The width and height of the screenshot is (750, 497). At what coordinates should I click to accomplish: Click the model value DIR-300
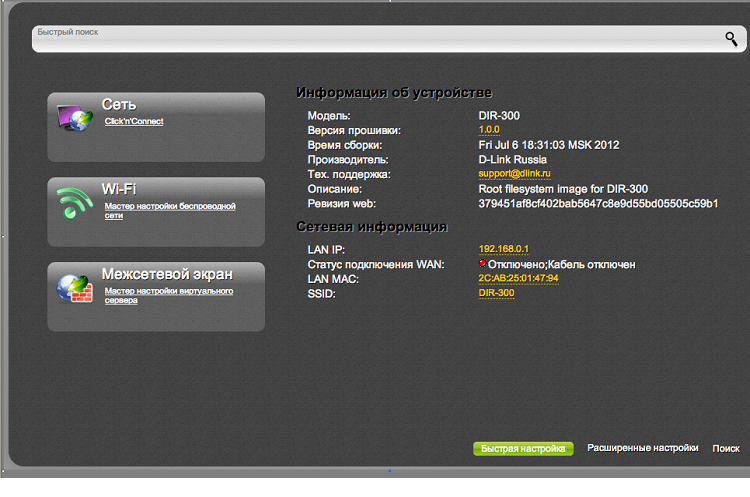(499, 116)
